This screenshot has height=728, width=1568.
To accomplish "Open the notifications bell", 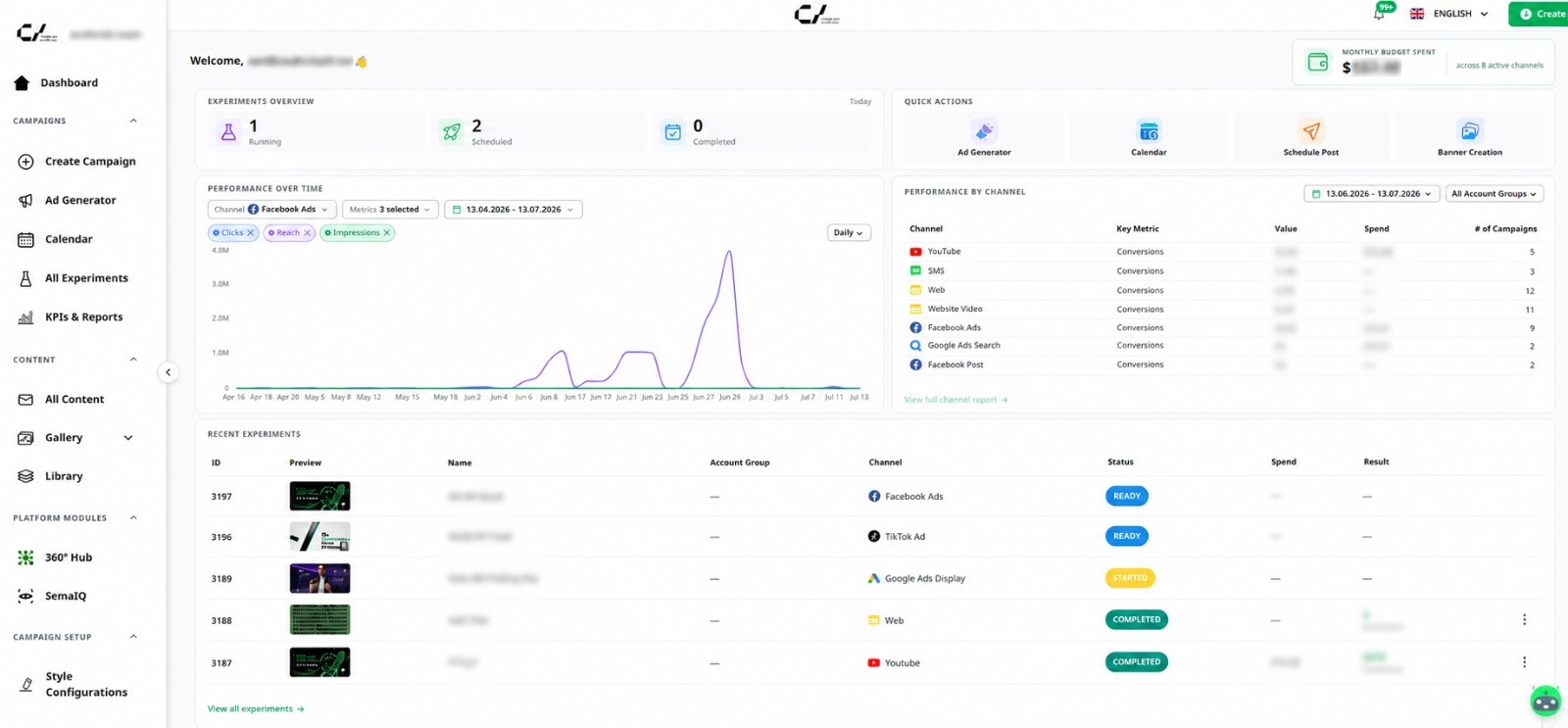I will coord(1379,14).
